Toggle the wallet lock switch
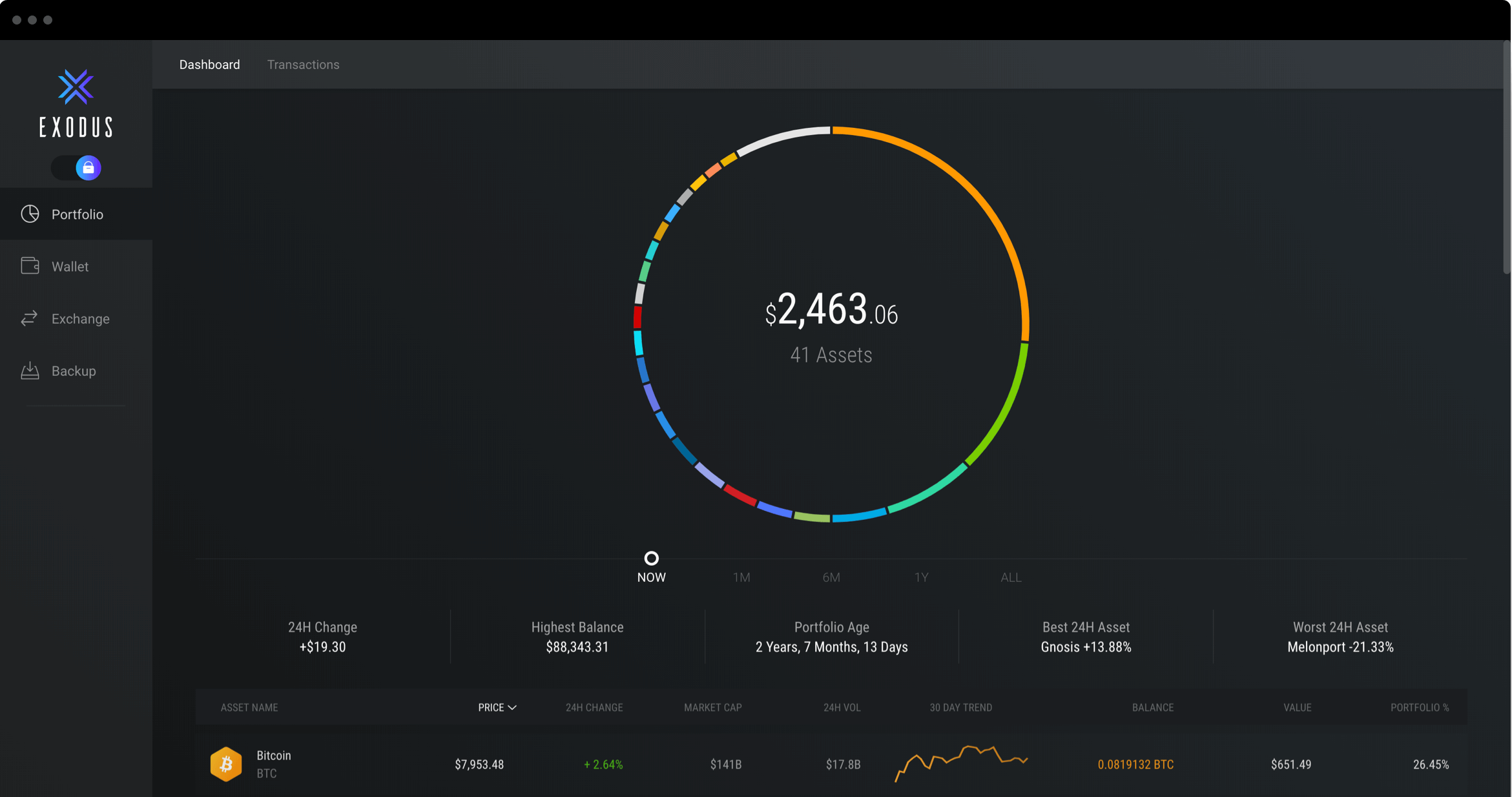This screenshot has height=797, width=1512. (x=76, y=167)
